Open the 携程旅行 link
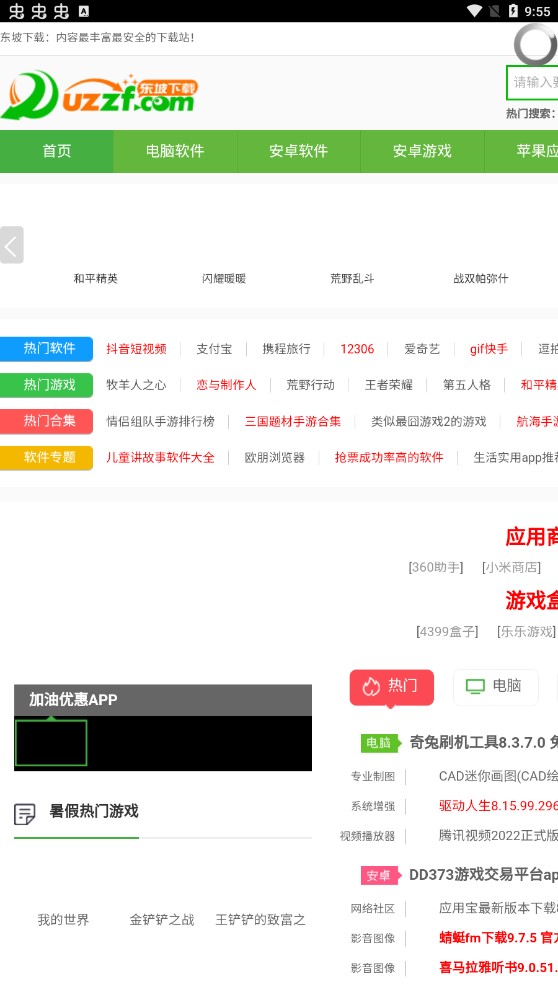 click(287, 349)
